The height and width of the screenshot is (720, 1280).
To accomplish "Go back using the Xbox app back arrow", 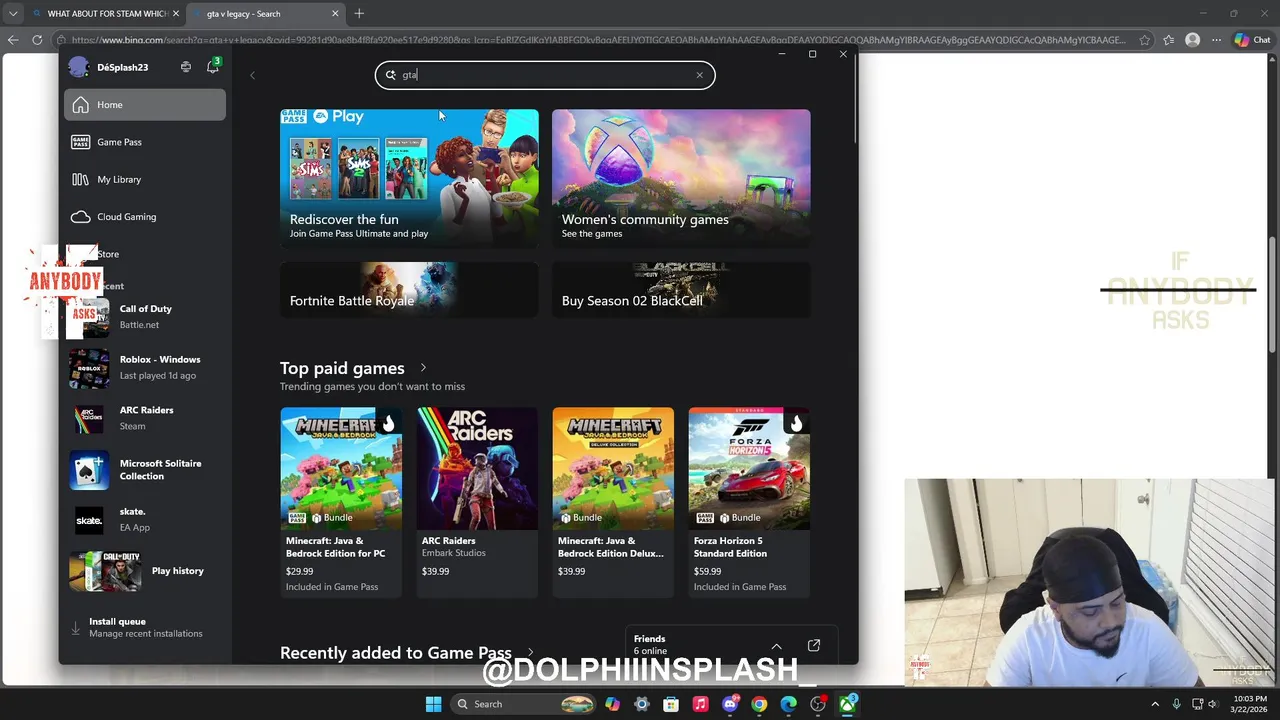I will click(252, 75).
